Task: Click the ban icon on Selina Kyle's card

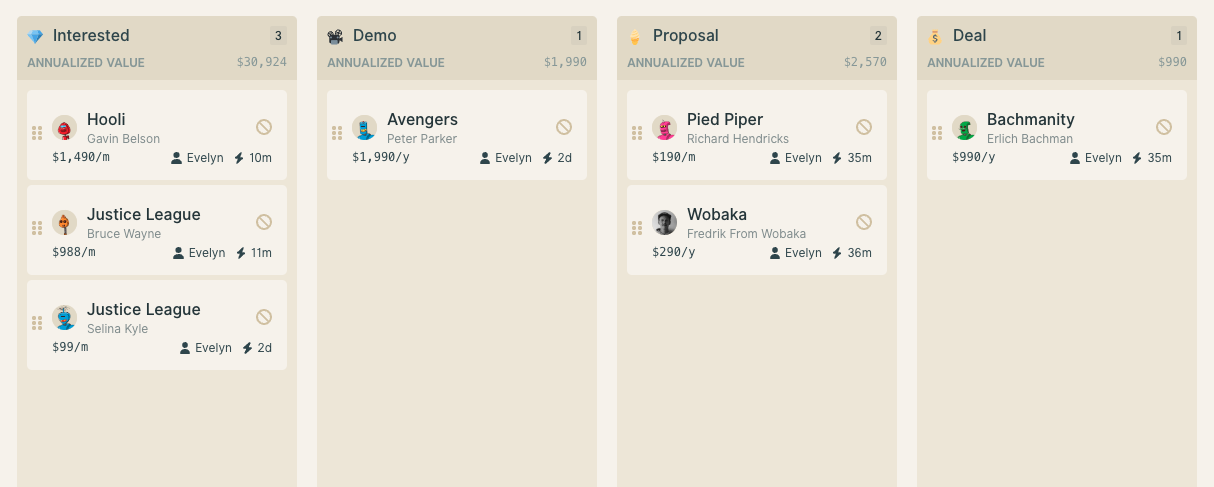Action: (264, 317)
